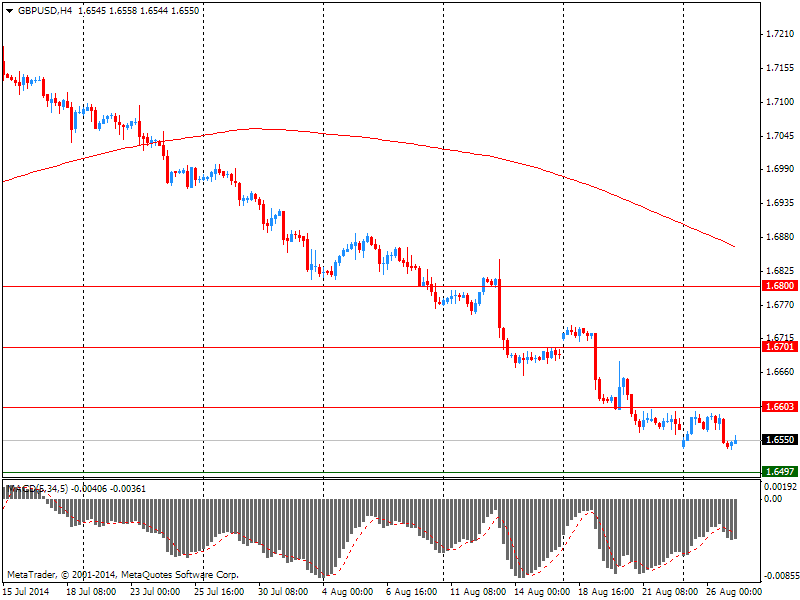
Task: Click the 26 Aug 00:00 time label
Action: point(734,592)
